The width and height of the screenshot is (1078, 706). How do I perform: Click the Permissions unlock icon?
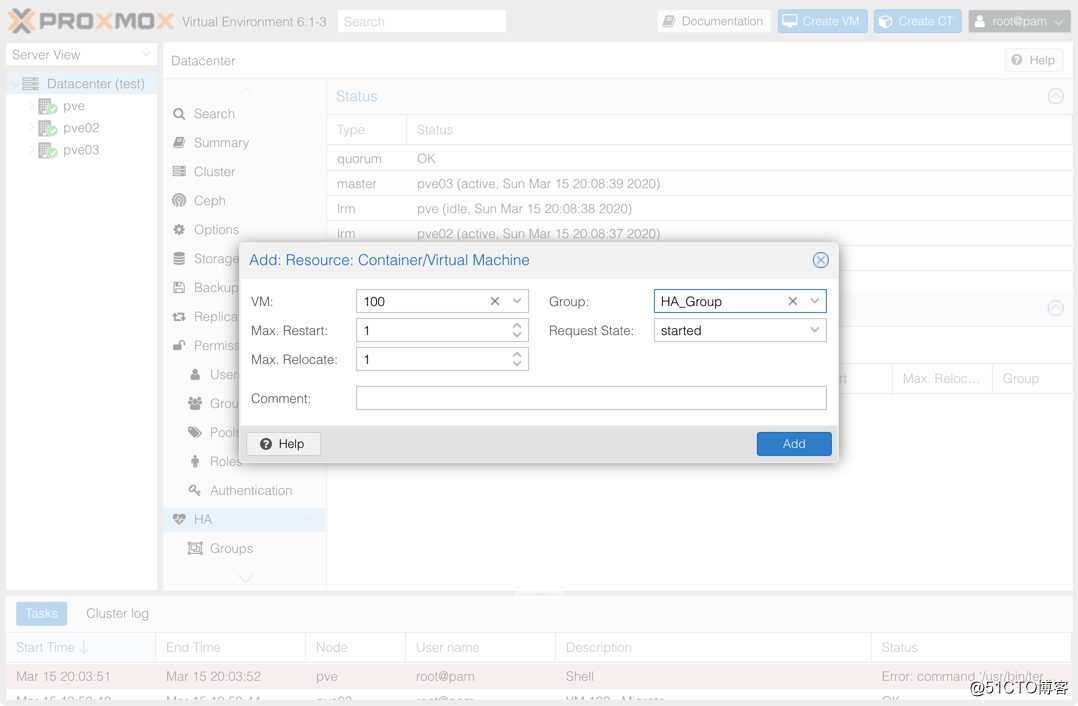pyautogui.click(x=179, y=345)
